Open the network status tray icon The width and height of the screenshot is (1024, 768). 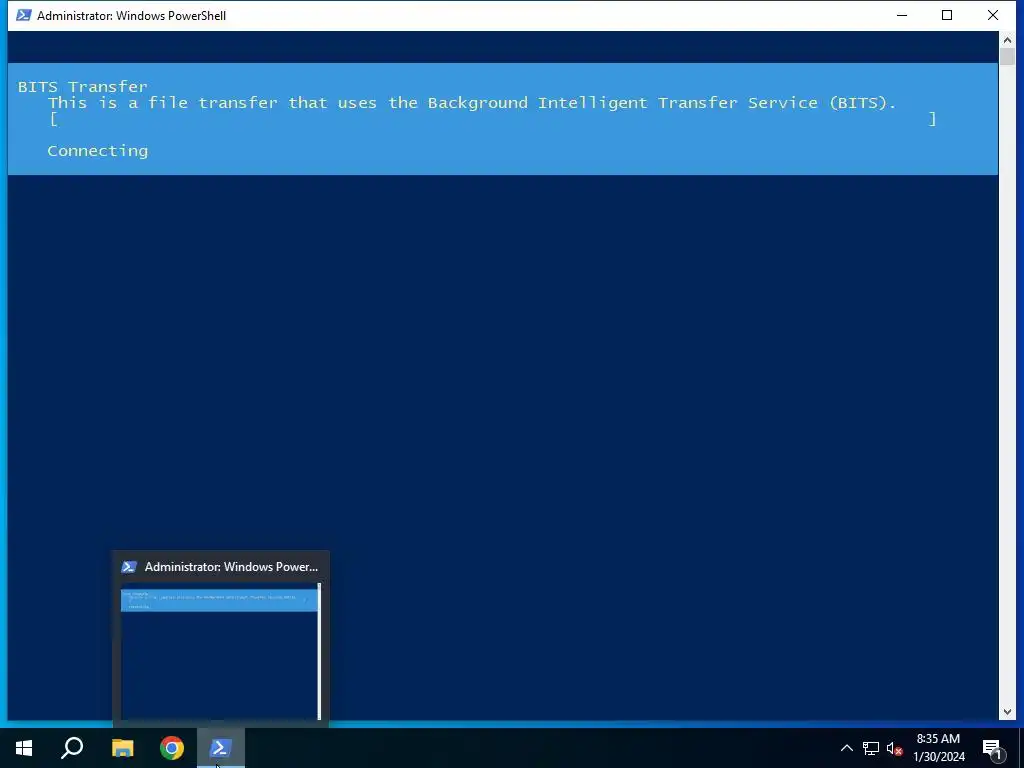click(x=871, y=748)
